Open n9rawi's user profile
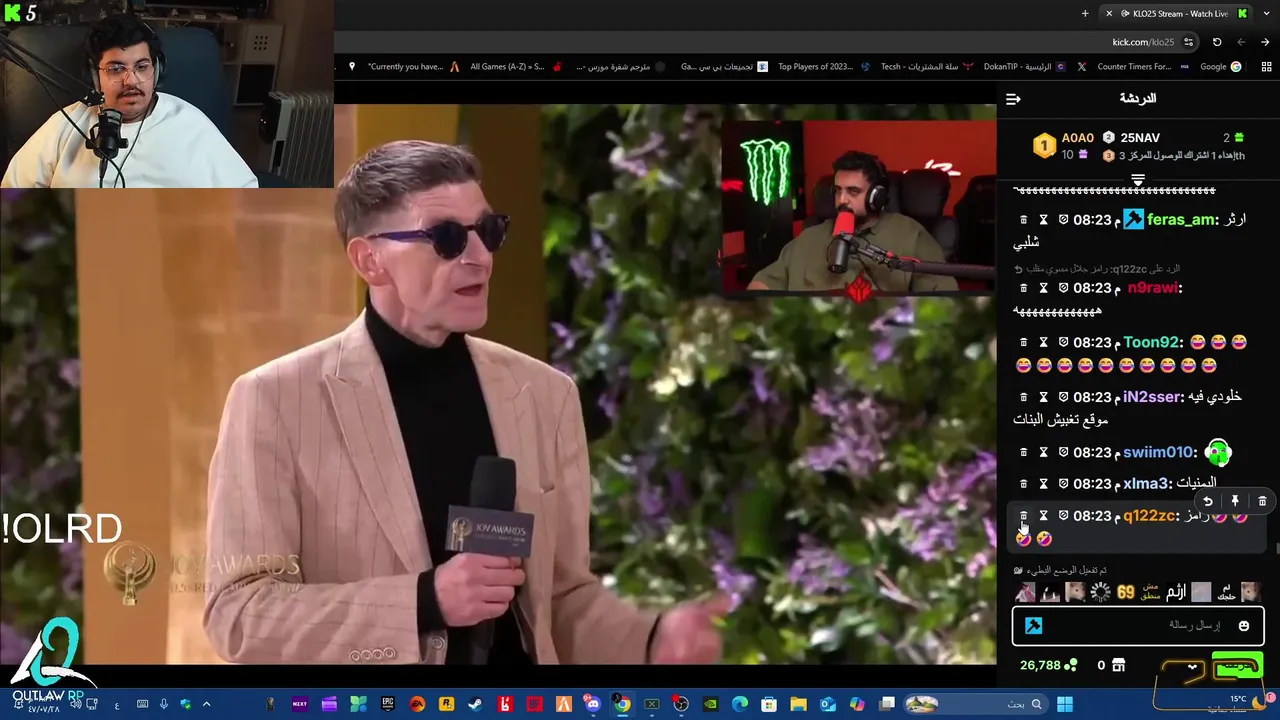 [x=1154, y=288]
